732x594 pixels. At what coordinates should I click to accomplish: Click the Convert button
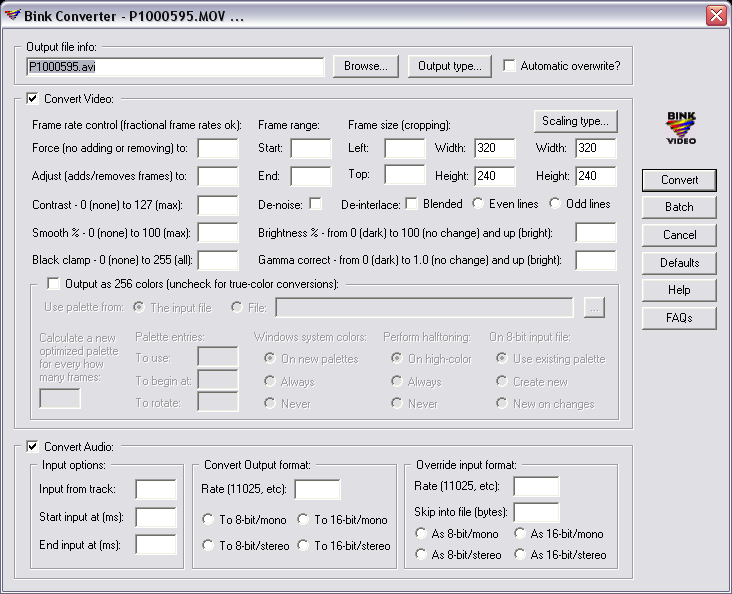(679, 180)
